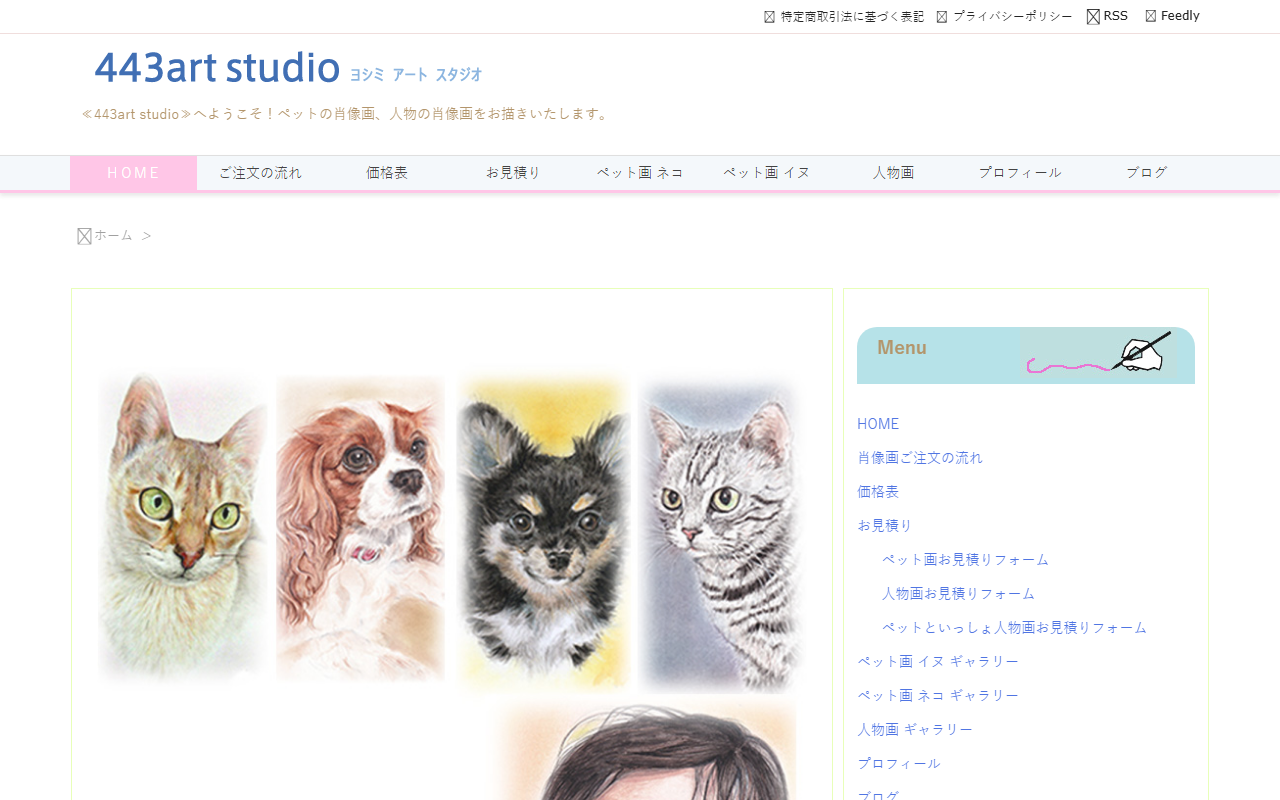This screenshot has width=1280, height=800.
Task: Open 価格表 sidebar link
Action: pos(878,492)
